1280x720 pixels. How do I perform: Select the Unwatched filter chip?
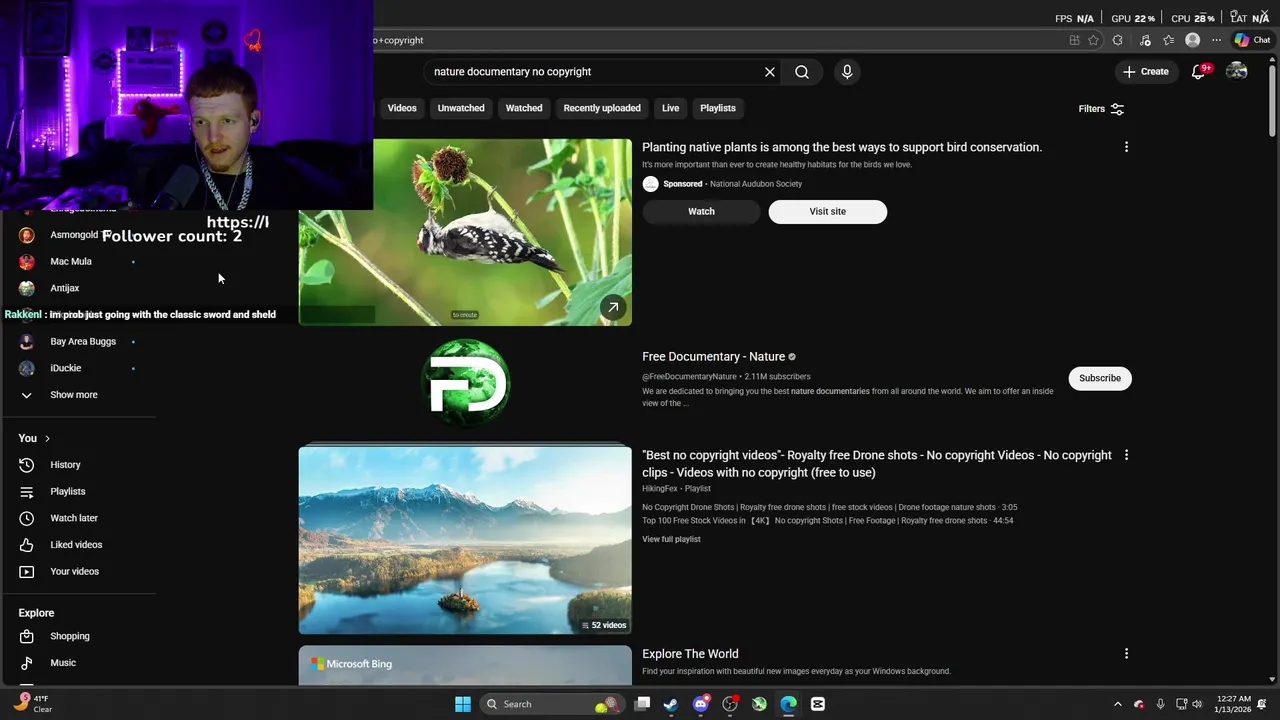pos(461,108)
